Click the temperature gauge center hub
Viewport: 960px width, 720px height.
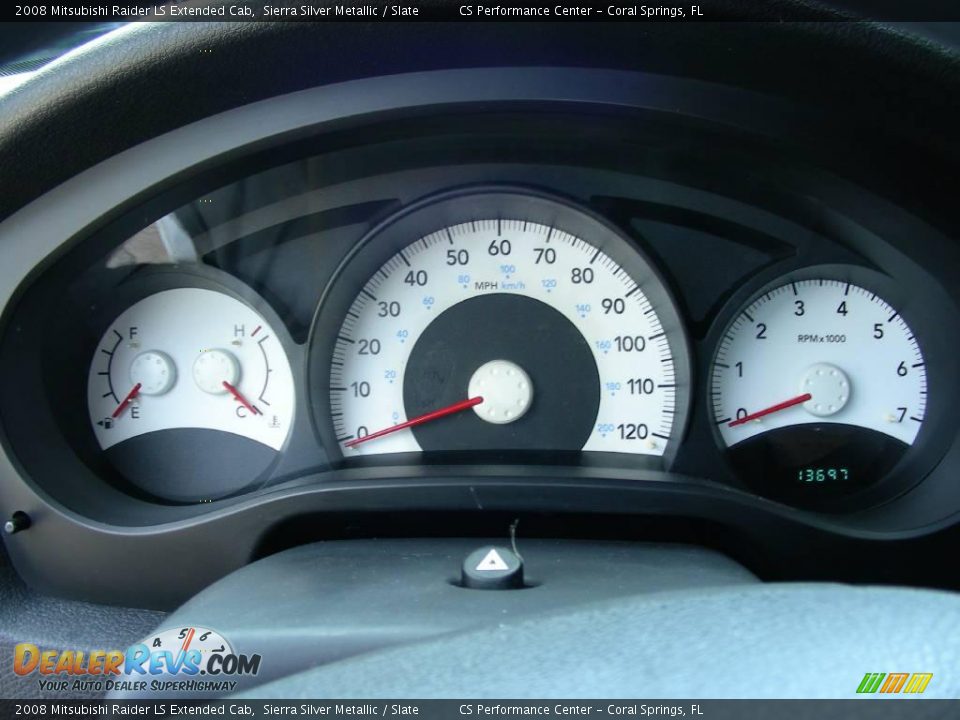click(x=216, y=370)
